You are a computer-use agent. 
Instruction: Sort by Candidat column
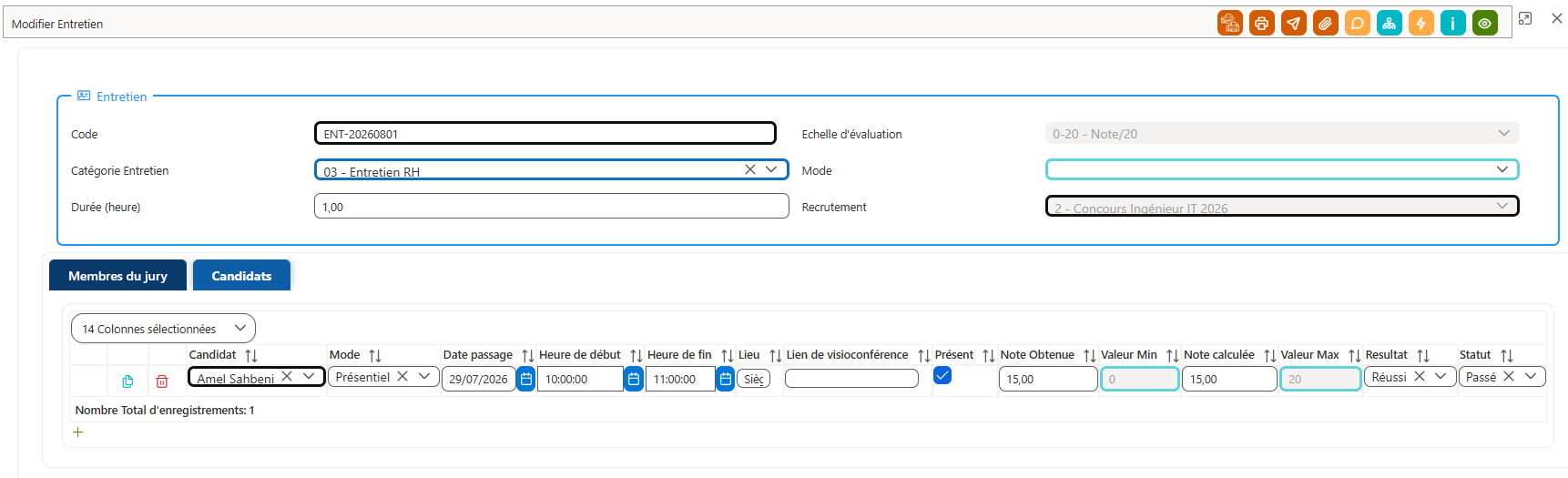[251, 355]
